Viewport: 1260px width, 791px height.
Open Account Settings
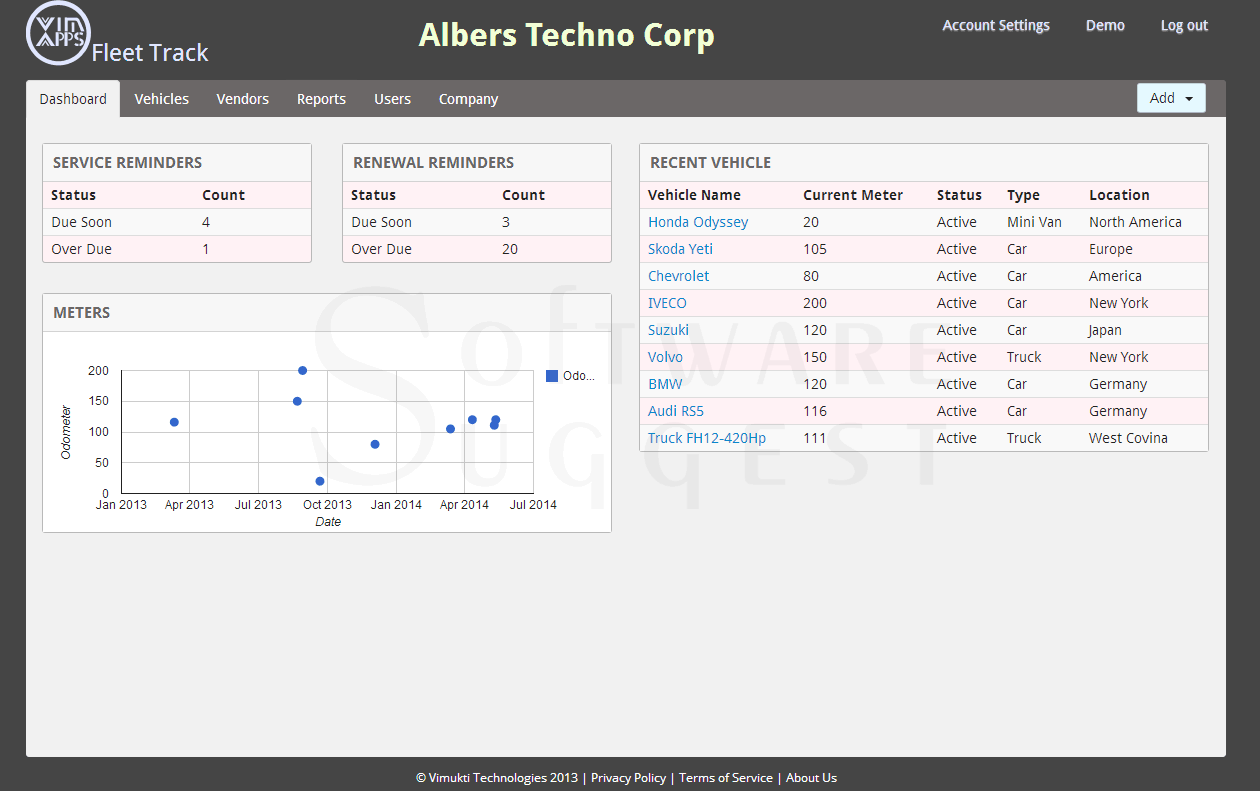click(x=996, y=26)
